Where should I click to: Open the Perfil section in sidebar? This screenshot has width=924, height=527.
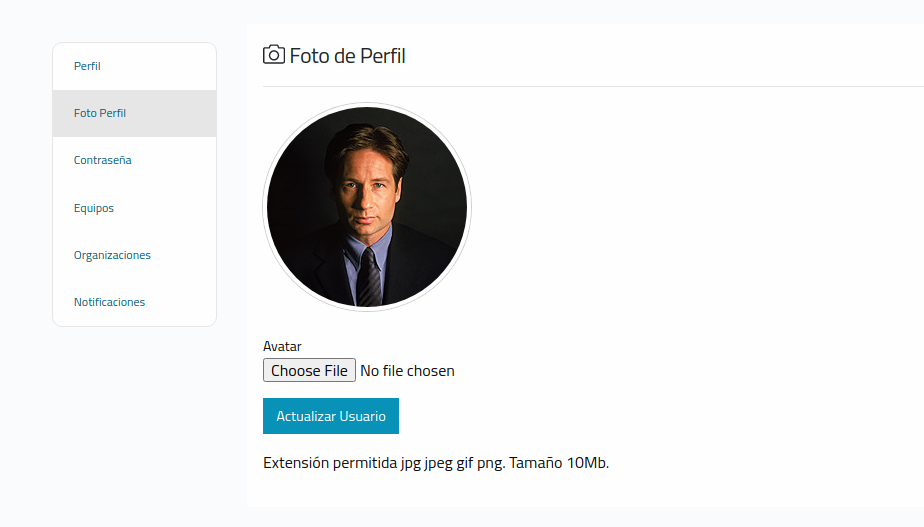134,66
